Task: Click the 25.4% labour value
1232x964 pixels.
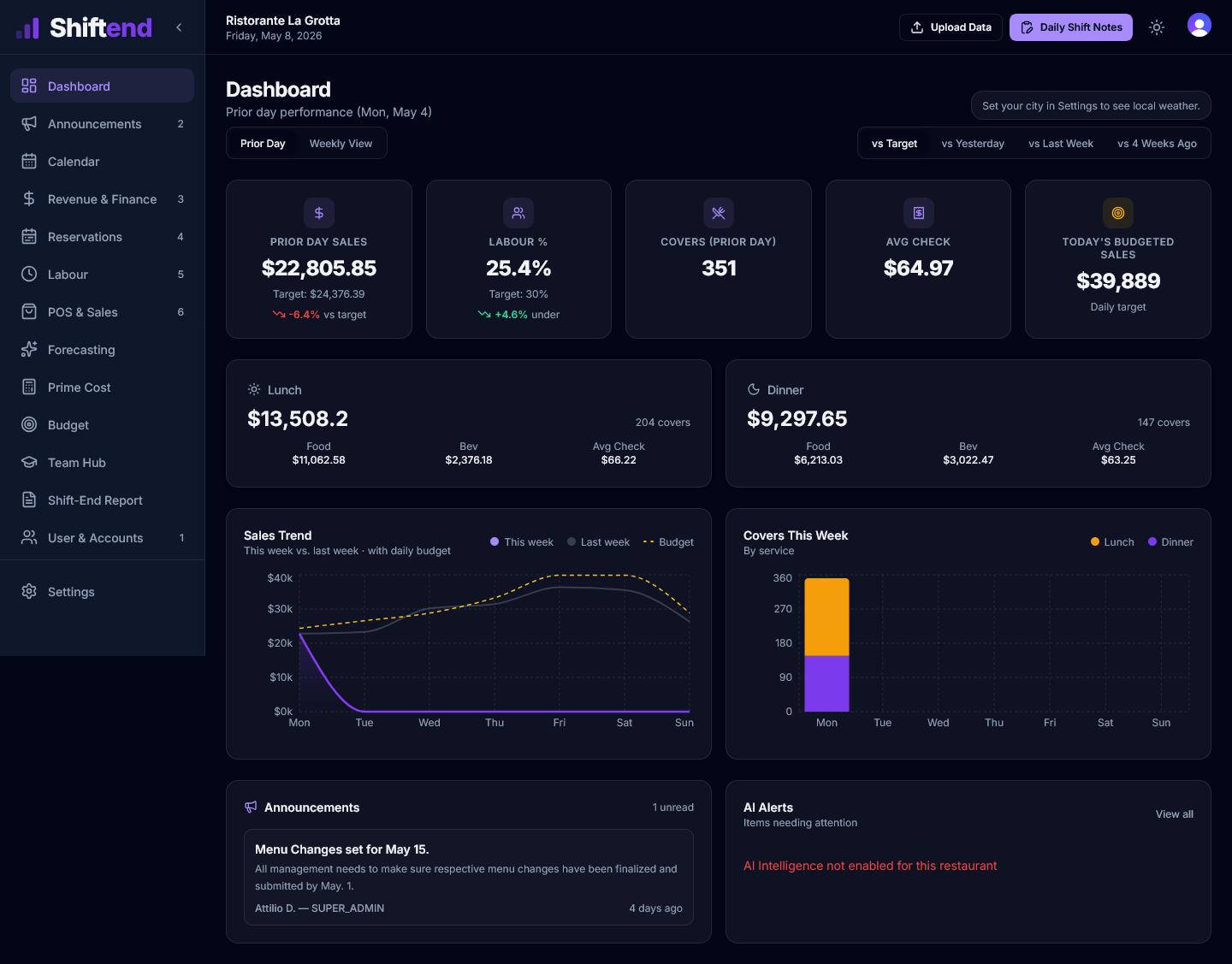Action: point(518,269)
